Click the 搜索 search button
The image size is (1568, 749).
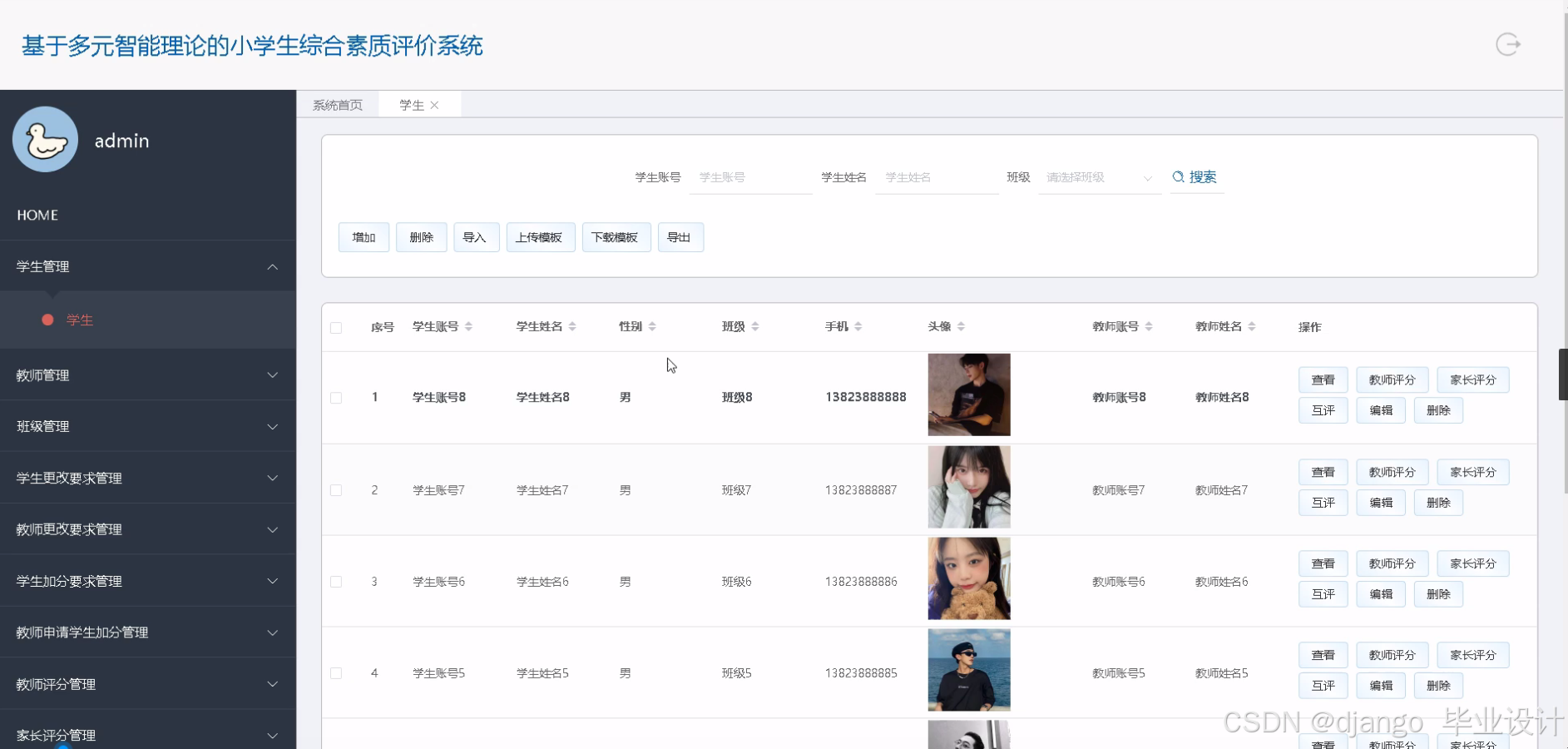coord(1195,177)
